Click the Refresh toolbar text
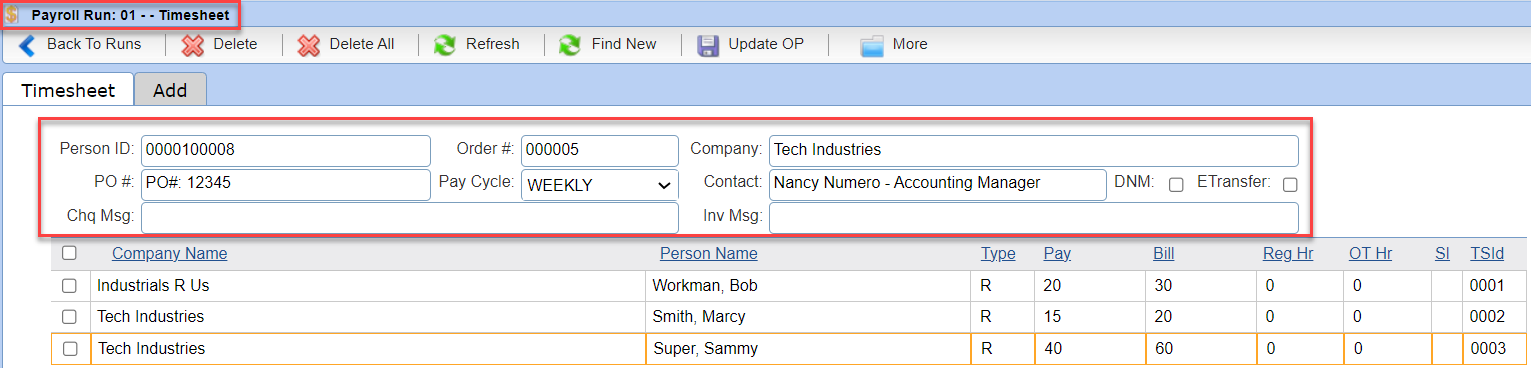This screenshot has height=368, width=1531. 493,44
